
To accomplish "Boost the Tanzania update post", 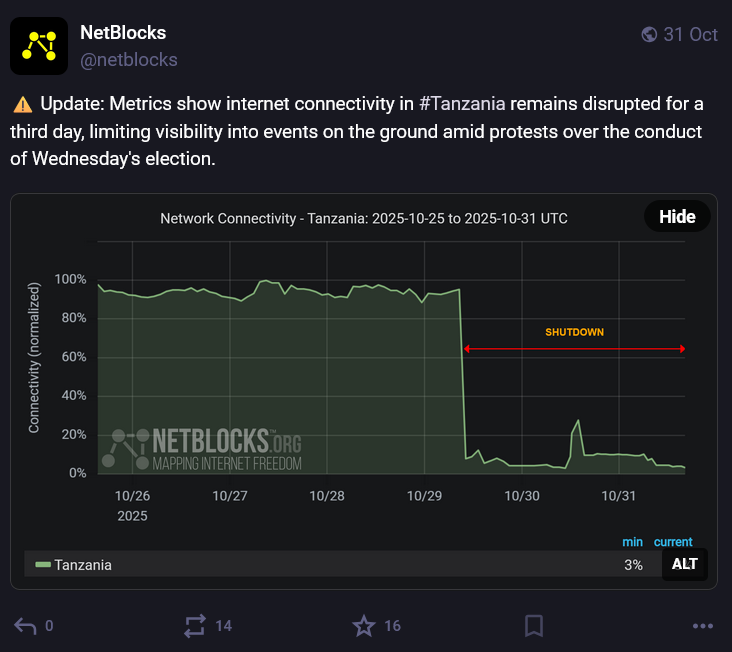I will (x=195, y=626).
